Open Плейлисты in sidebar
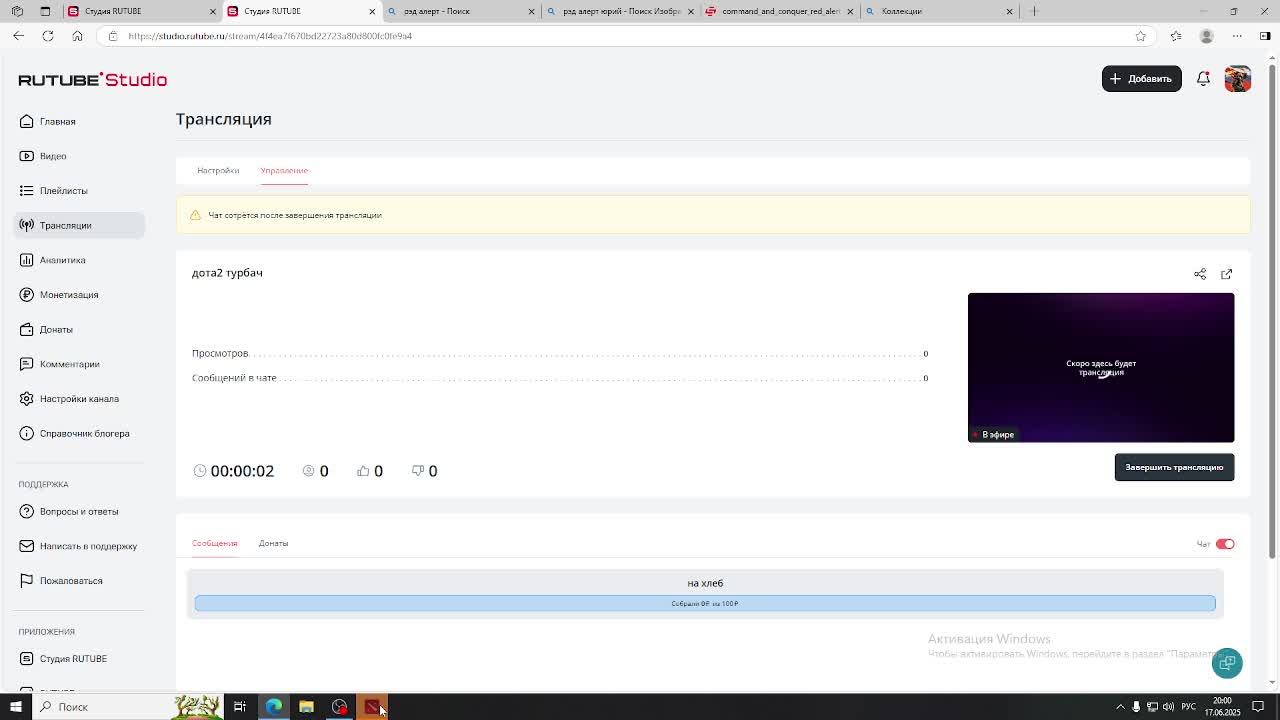Viewport: 1280px width, 720px height. tap(79, 190)
